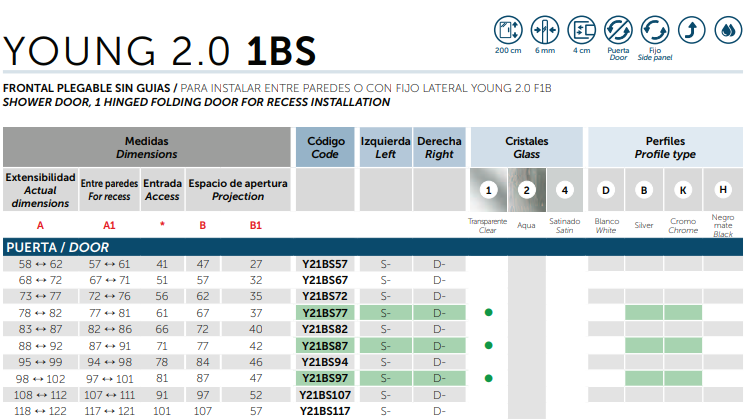Click highlighted code Y21BS97

(325, 378)
